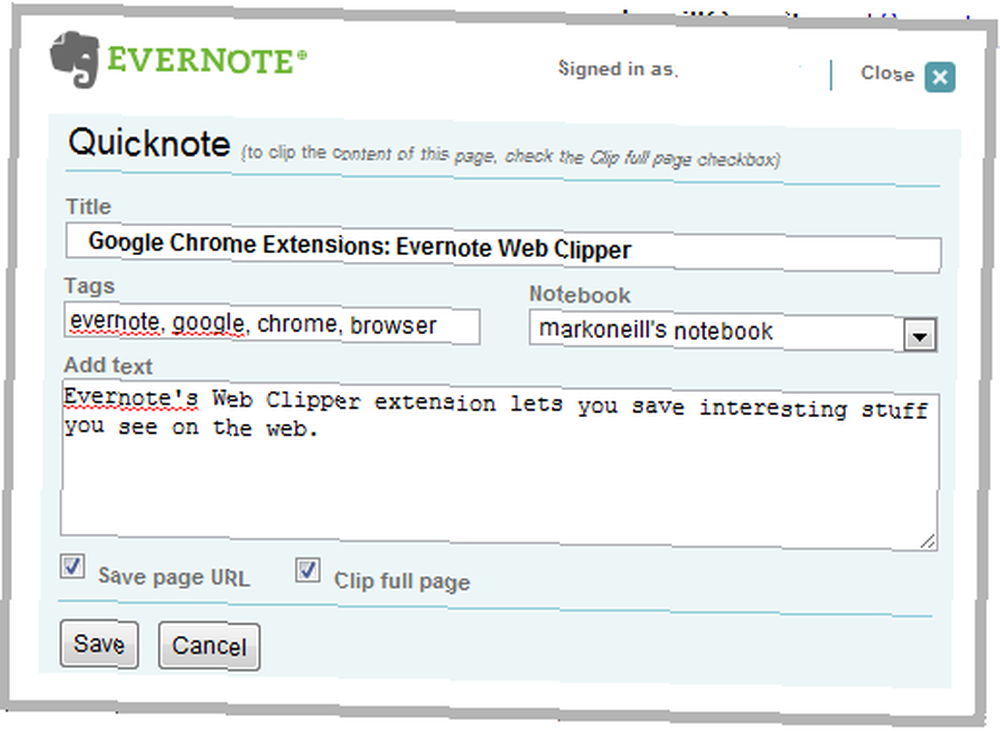Image resolution: width=1000 pixels, height=731 pixels.
Task: Click inside the Add text textarea
Action: 499,466
